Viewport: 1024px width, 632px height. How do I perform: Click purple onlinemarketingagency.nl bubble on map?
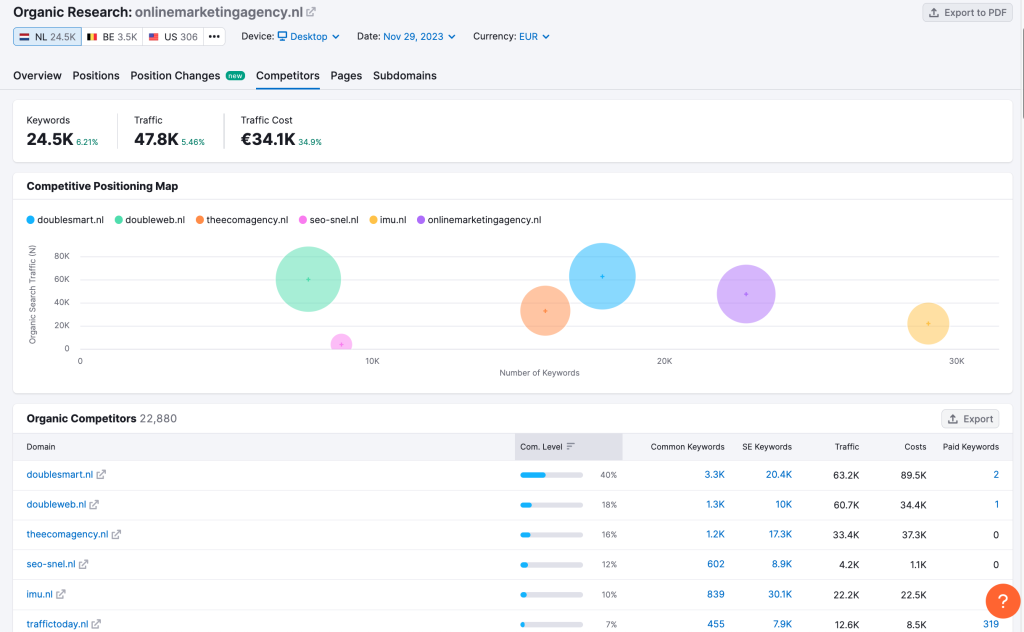coord(746,294)
